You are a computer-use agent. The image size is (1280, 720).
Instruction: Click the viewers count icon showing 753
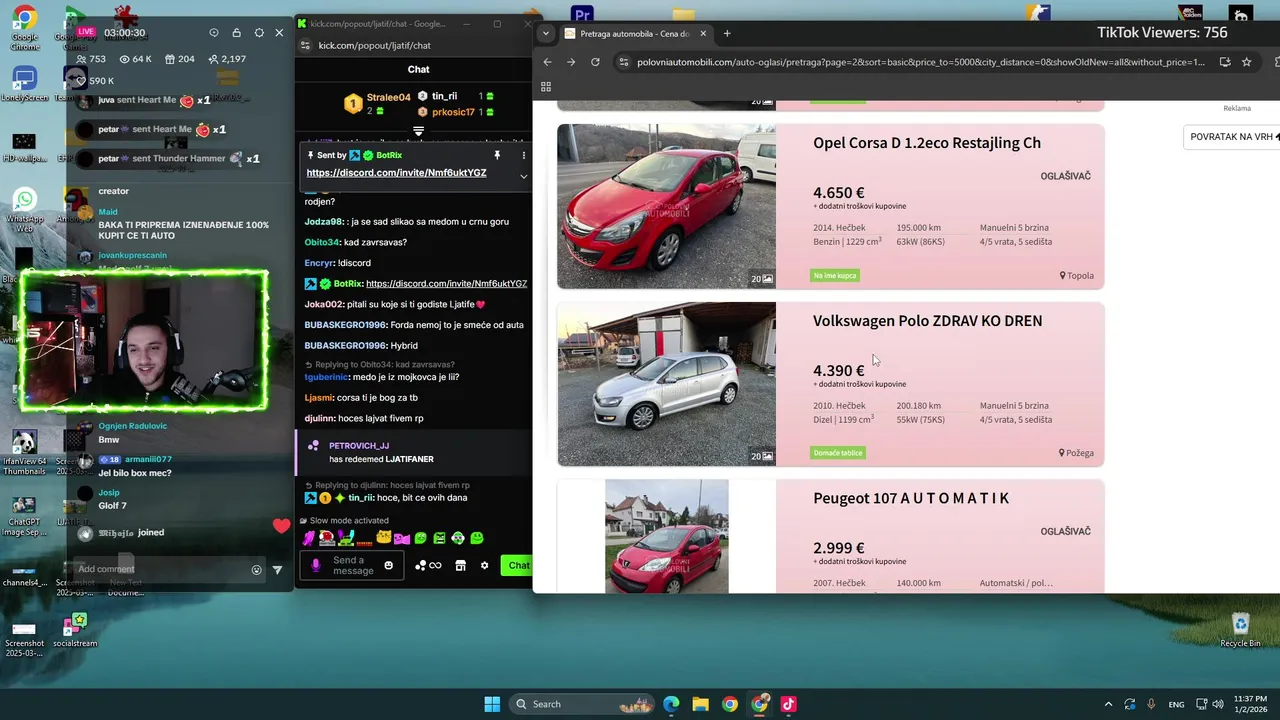81,59
